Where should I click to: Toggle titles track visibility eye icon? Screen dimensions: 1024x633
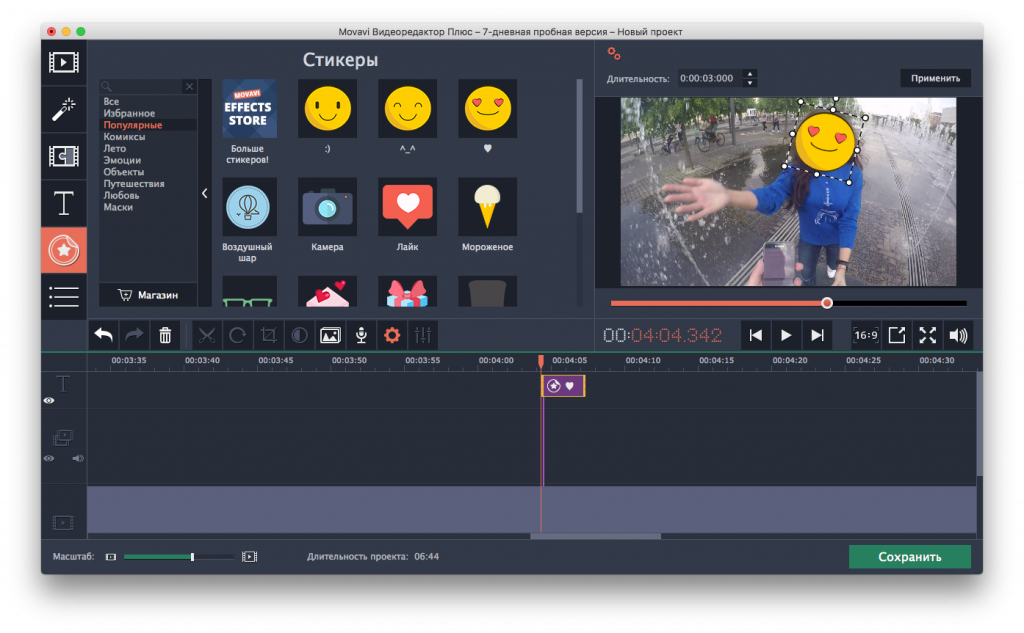pos(49,400)
